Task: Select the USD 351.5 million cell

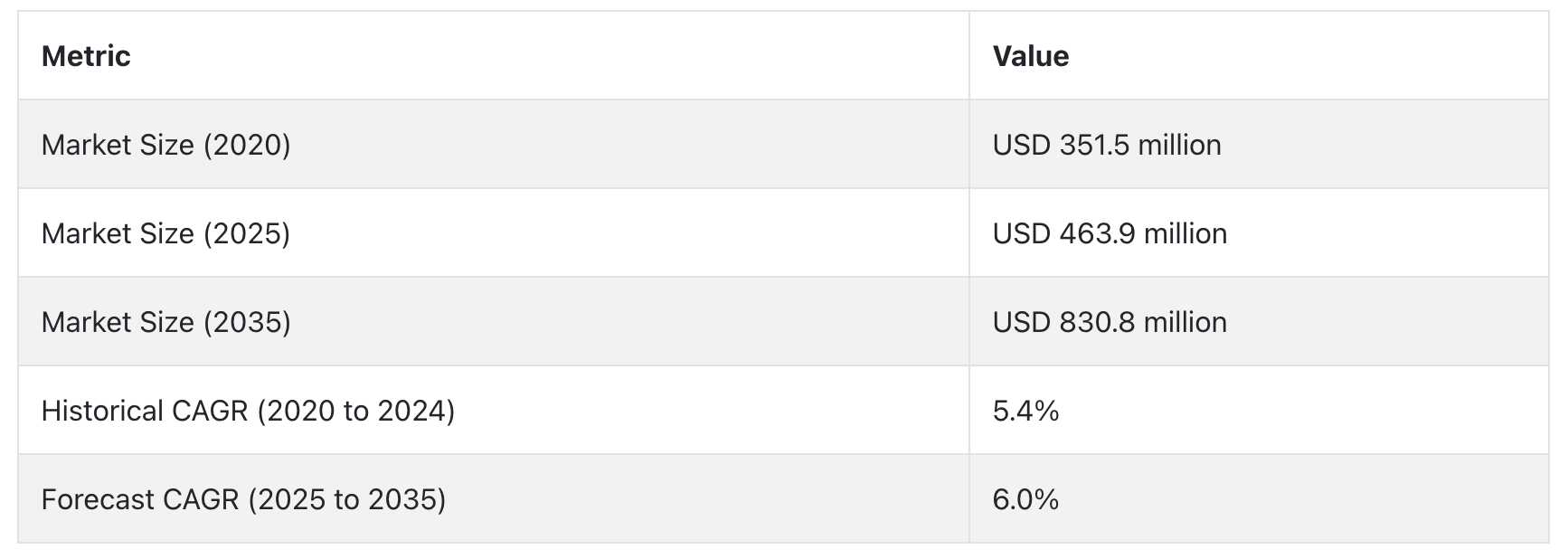Action: [1259, 145]
